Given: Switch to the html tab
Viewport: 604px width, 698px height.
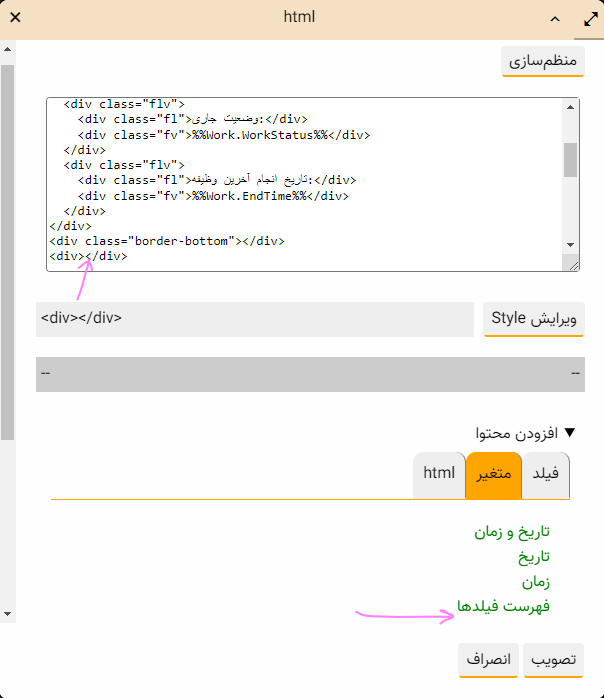Looking at the screenshot, I should click(439, 474).
